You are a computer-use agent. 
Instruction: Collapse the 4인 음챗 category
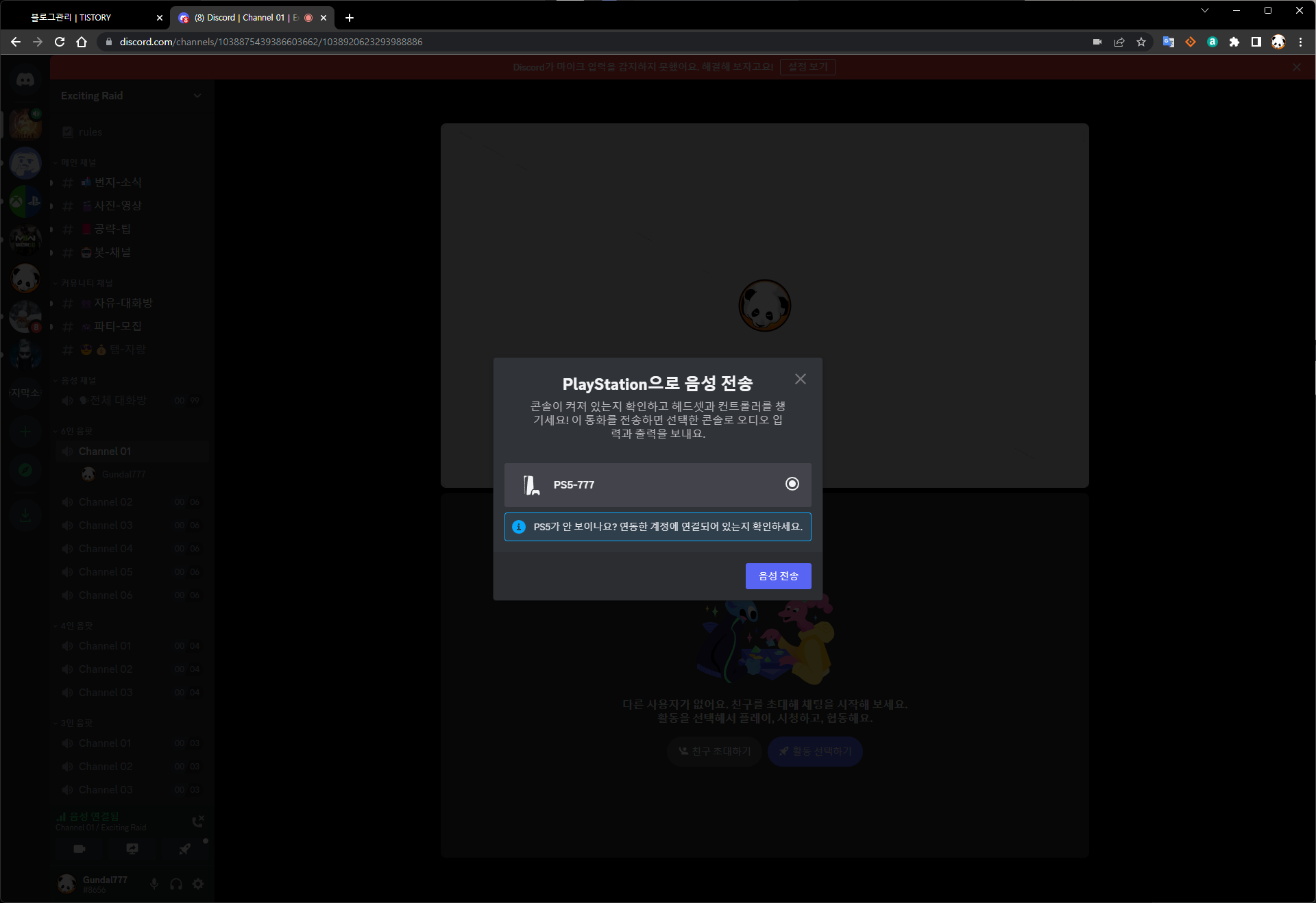pos(75,626)
